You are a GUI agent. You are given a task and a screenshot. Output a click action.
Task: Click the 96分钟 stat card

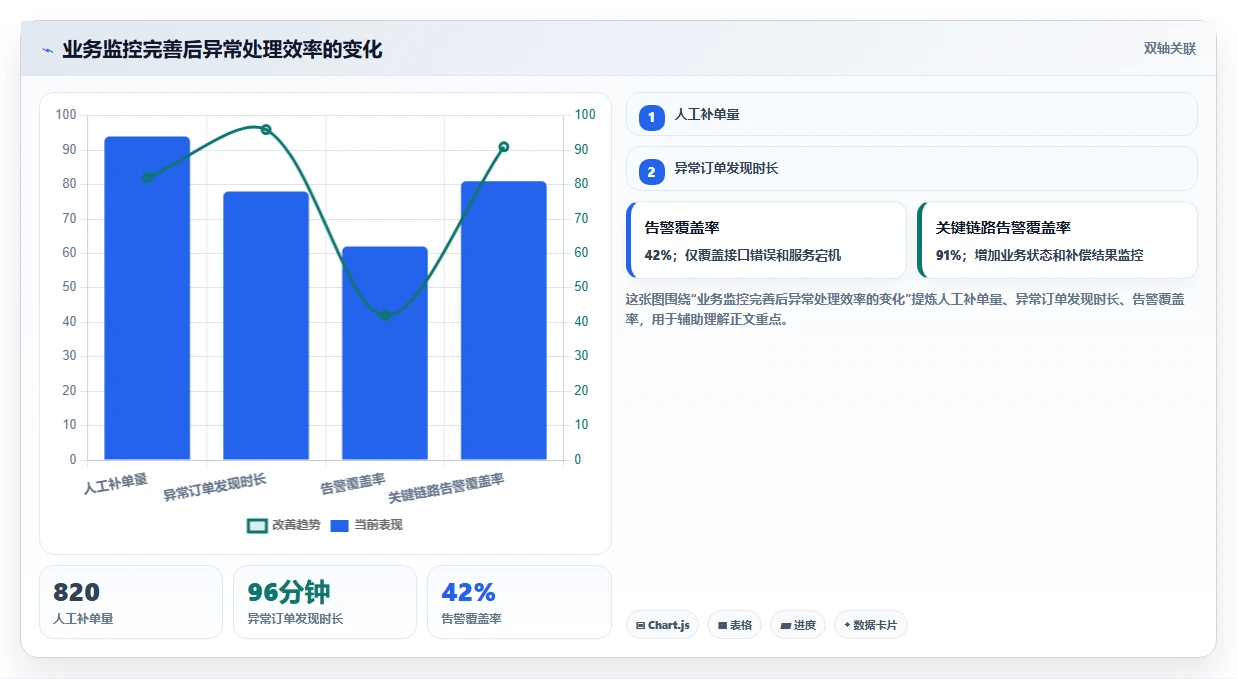325,602
